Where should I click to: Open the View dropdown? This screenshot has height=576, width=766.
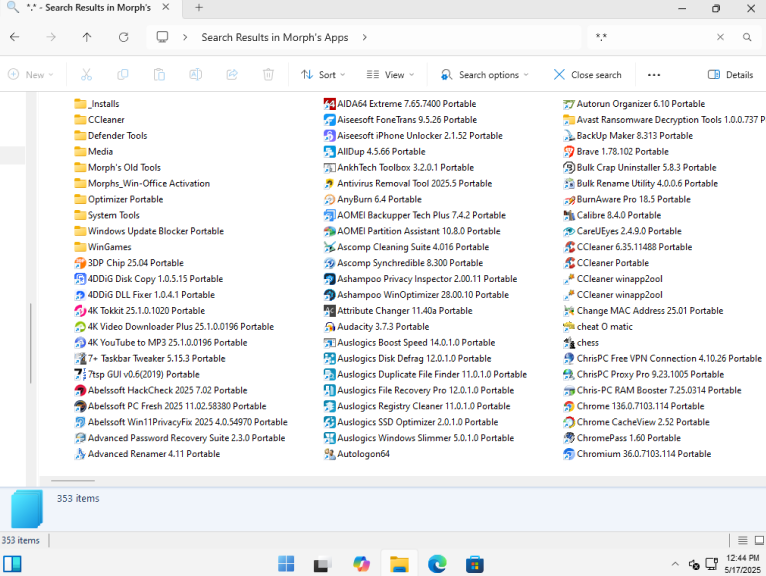(390, 75)
